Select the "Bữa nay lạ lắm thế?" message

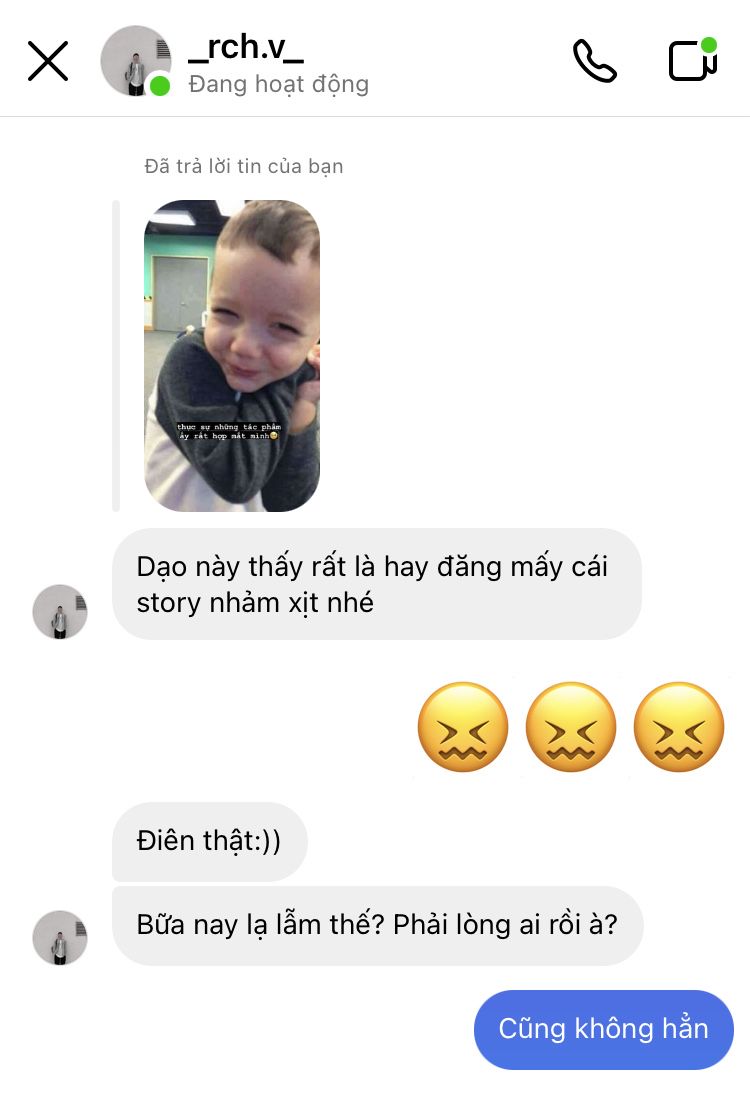coord(377,925)
